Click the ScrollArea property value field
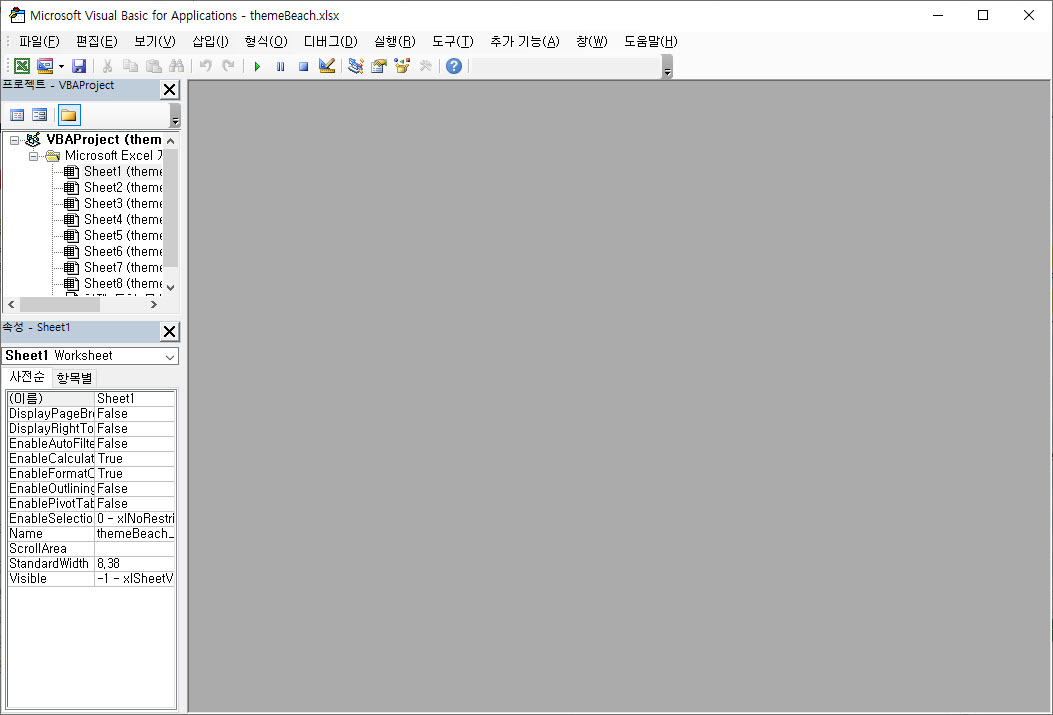1053x715 pixels. [134, 549]
